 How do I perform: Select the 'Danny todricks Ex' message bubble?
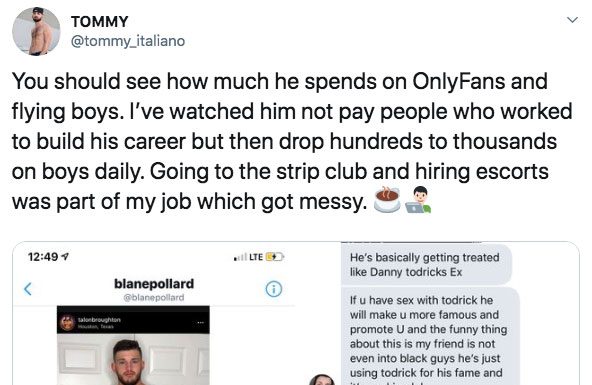426,265
